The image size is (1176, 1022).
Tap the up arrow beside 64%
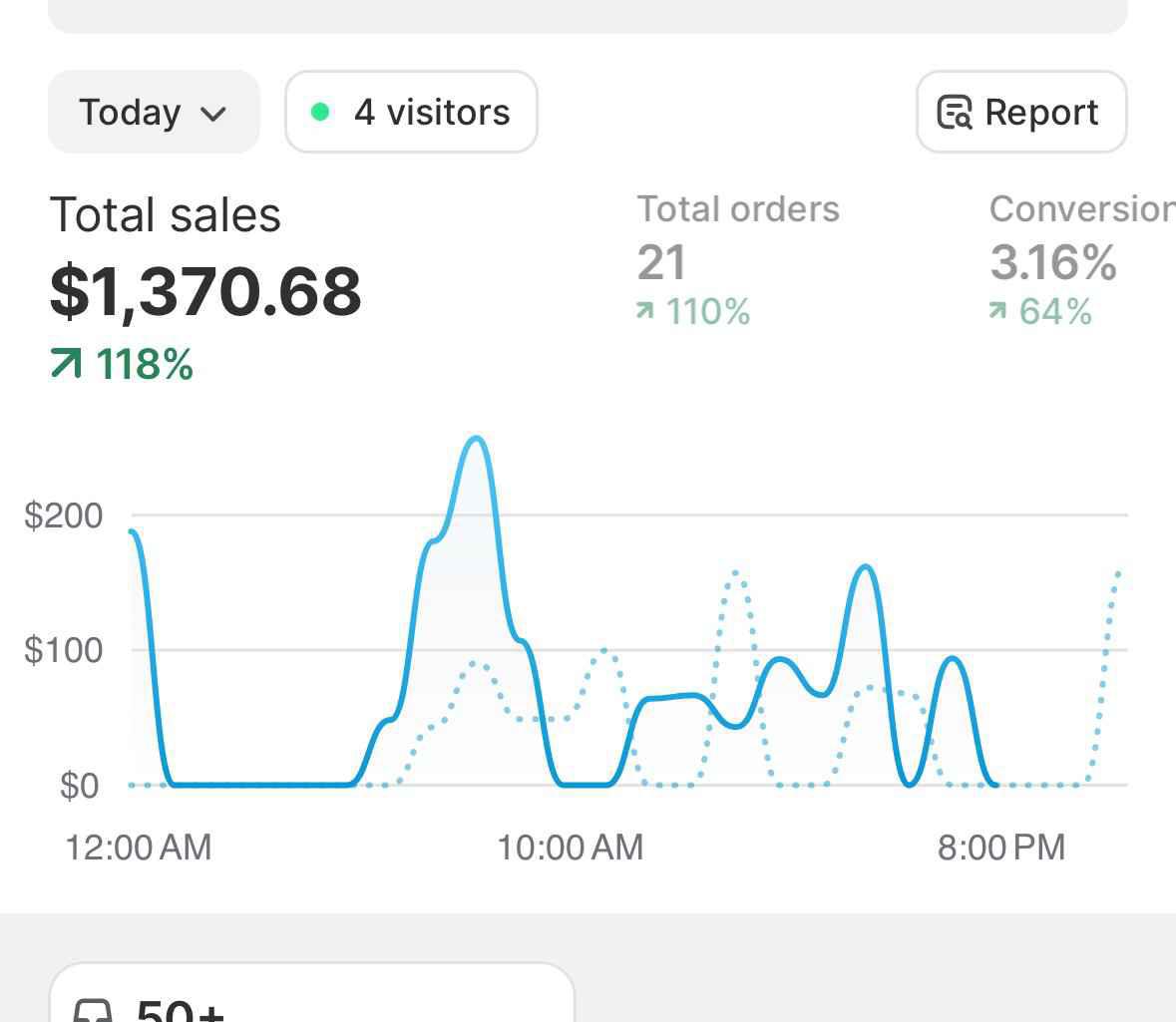pyautogui.click(x=997, y=312)
